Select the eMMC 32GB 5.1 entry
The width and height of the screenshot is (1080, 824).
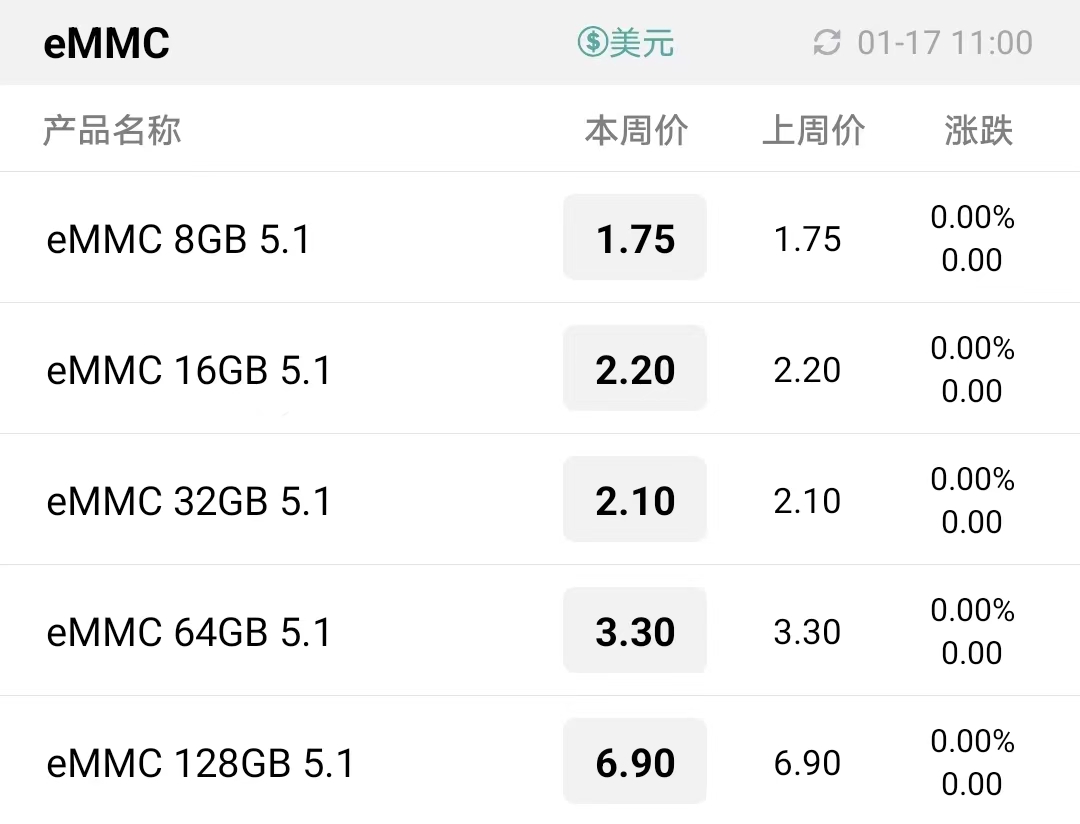[x=540, y=499]
